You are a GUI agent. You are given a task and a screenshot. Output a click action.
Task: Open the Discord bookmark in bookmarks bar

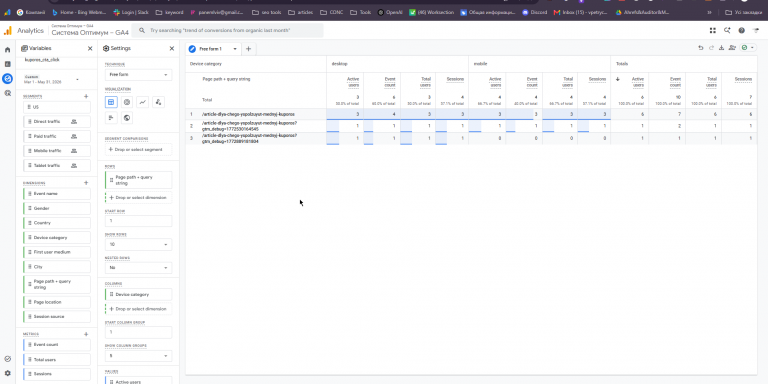(x=535, y=12)
